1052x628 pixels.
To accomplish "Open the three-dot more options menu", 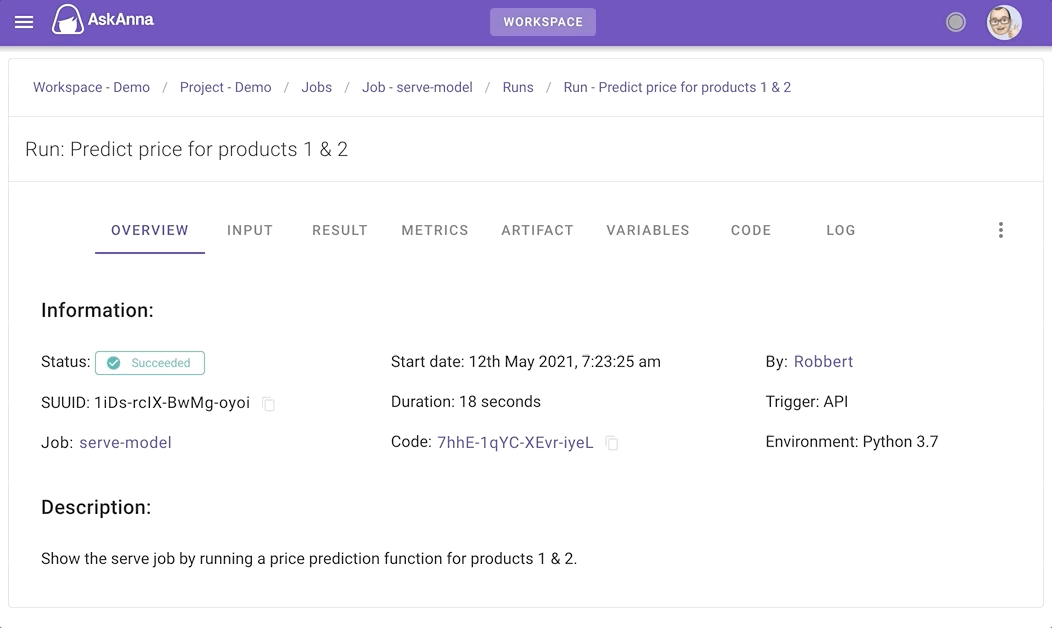I will point(1000,230).
